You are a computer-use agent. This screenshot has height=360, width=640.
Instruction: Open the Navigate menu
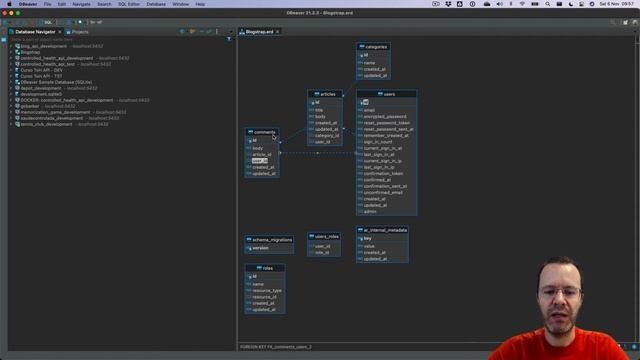(81, 4)
